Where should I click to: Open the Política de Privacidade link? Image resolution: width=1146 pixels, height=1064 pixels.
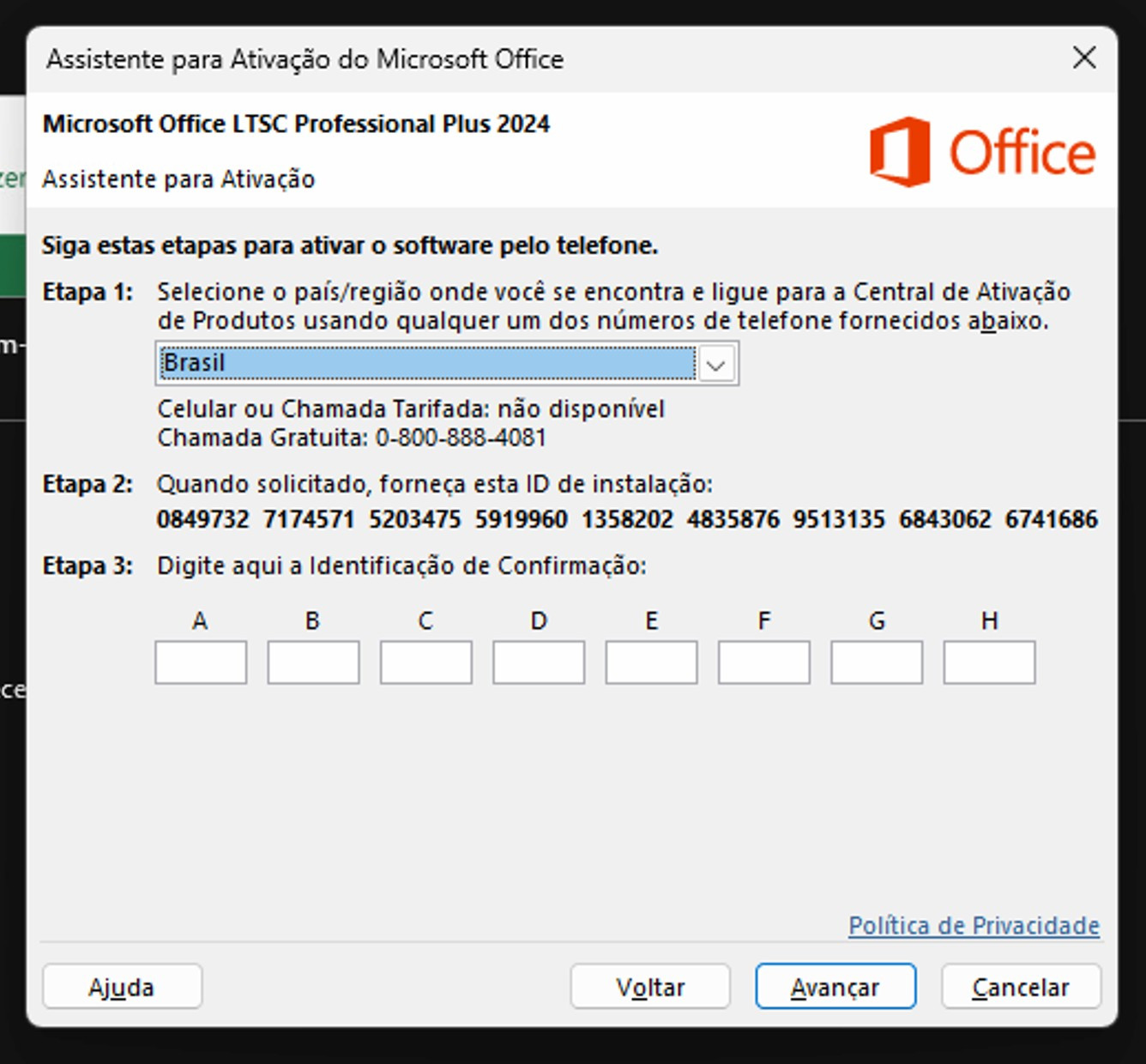point(974,925)
